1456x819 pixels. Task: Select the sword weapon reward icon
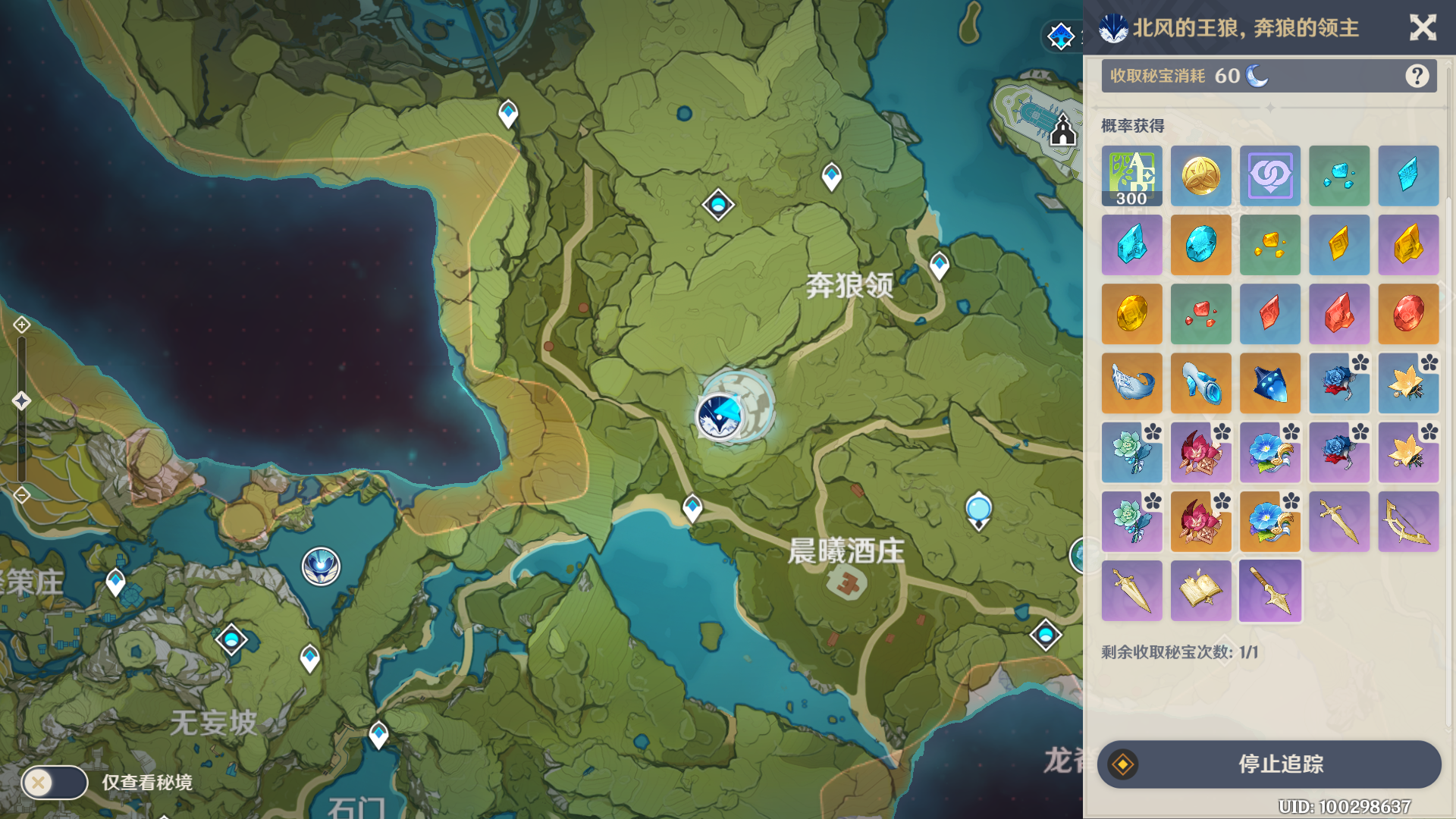(1339, 522)
